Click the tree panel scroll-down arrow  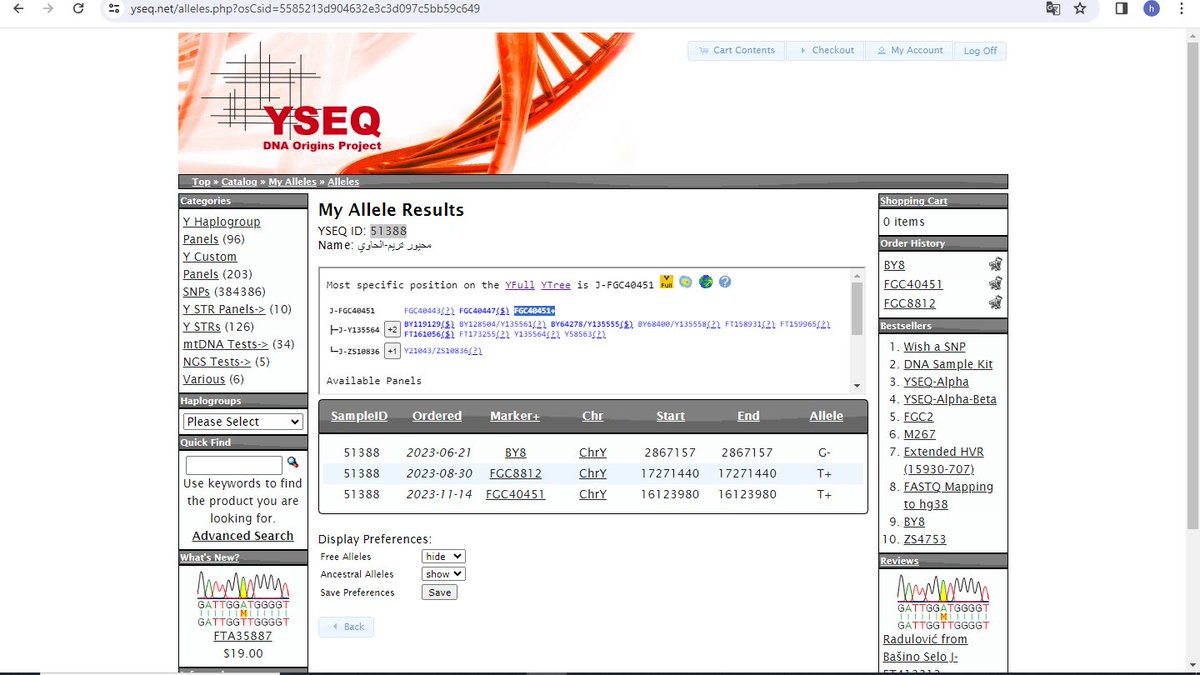tap(856, 386)
